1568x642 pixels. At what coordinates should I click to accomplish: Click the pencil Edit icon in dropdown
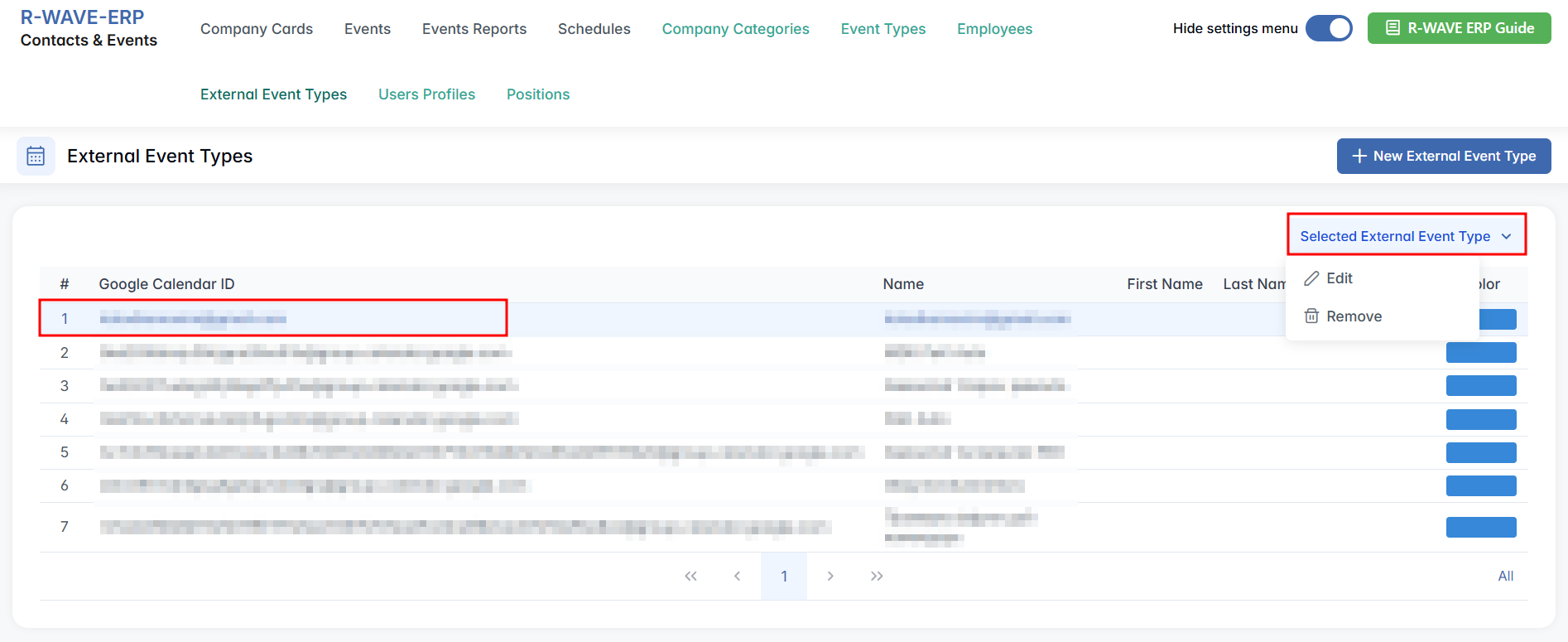coord(1311,278)
